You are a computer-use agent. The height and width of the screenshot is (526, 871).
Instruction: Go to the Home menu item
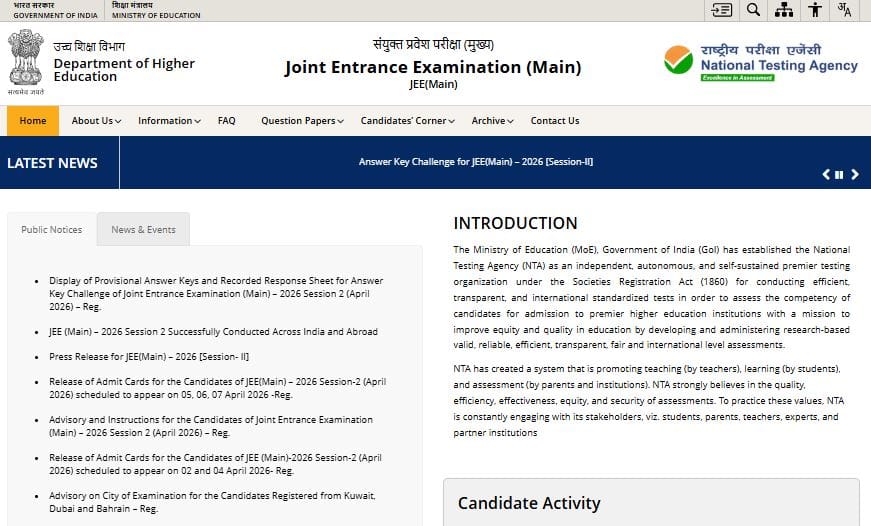point(33,121)
